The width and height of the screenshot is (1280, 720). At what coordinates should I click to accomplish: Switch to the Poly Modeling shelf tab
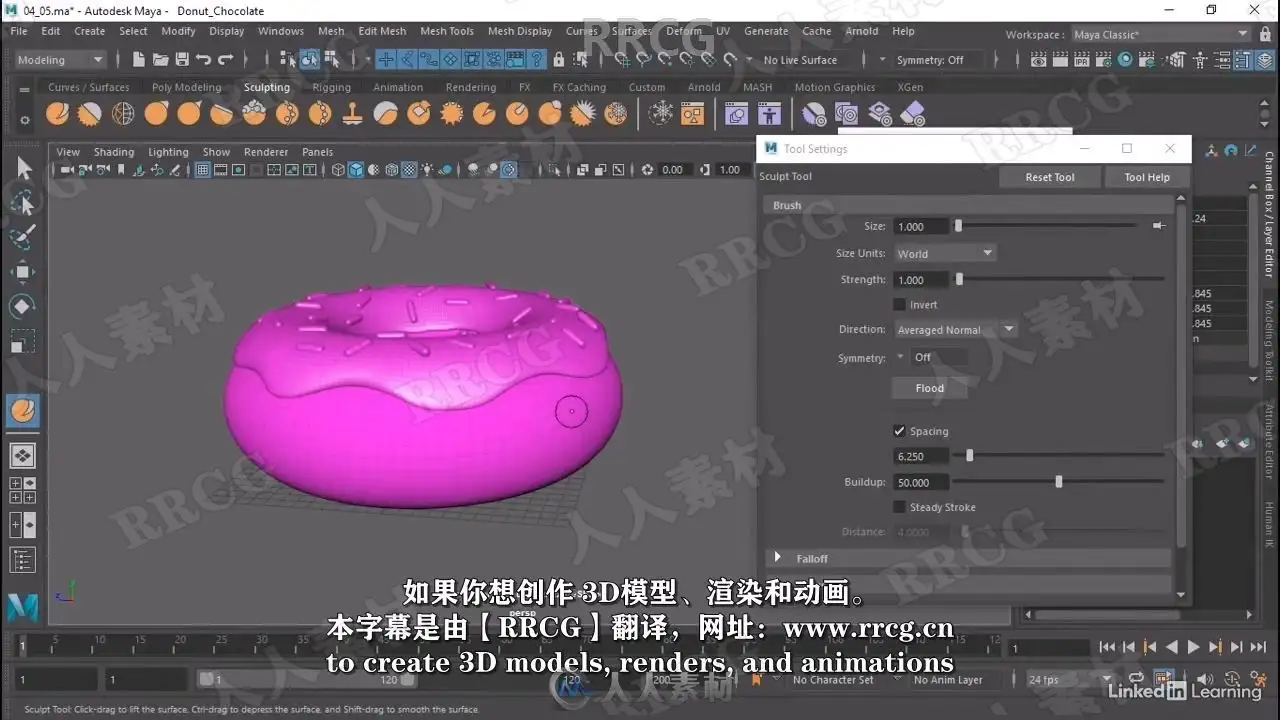[186, 87]
